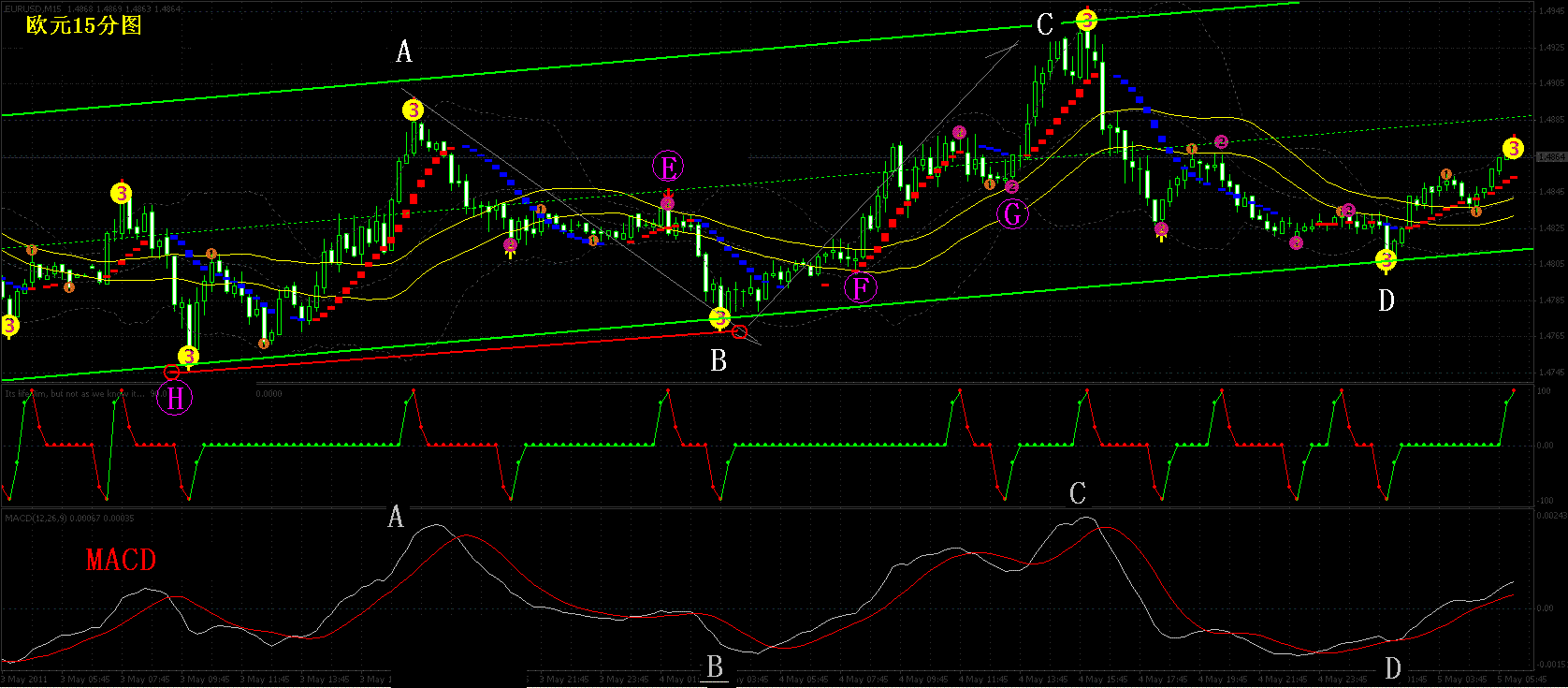Screen dimensions: 1568x688
Task: Click the 1.4745 price axis label
Action: (1551, 373)
